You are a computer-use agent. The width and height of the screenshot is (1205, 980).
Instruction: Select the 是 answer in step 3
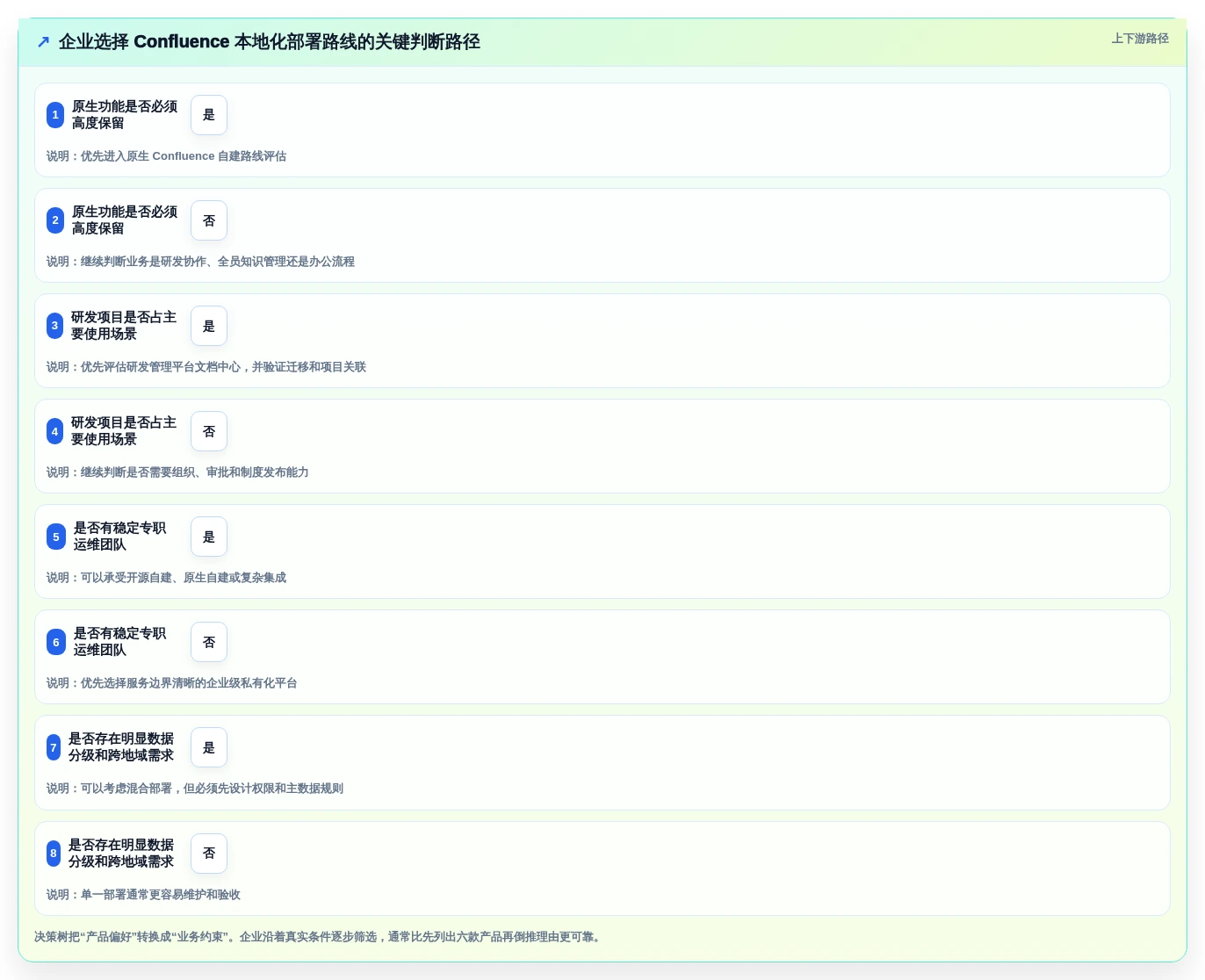click(209, 326)
